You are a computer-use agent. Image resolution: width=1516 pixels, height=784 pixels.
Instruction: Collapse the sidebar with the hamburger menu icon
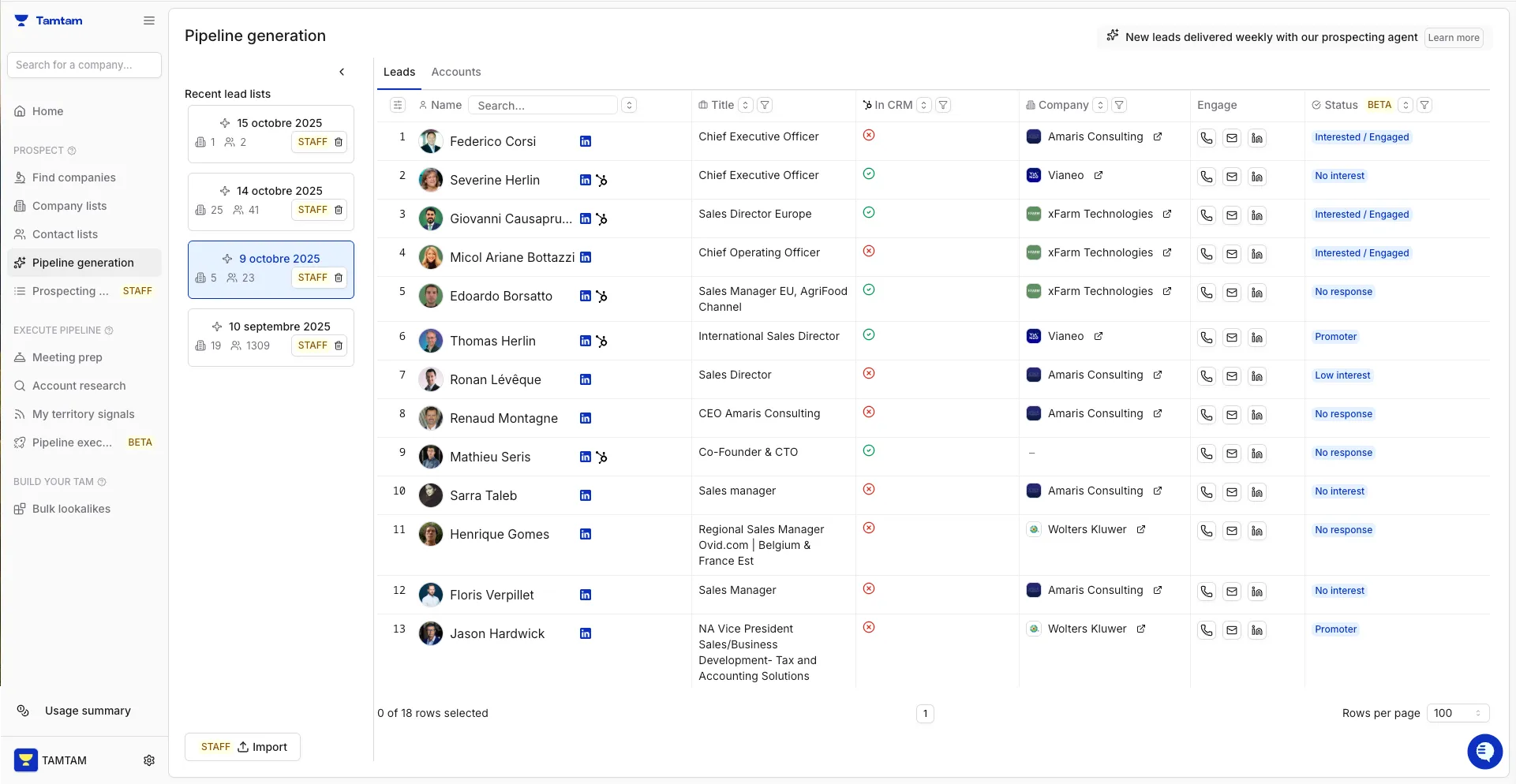[x=149, y=21]
